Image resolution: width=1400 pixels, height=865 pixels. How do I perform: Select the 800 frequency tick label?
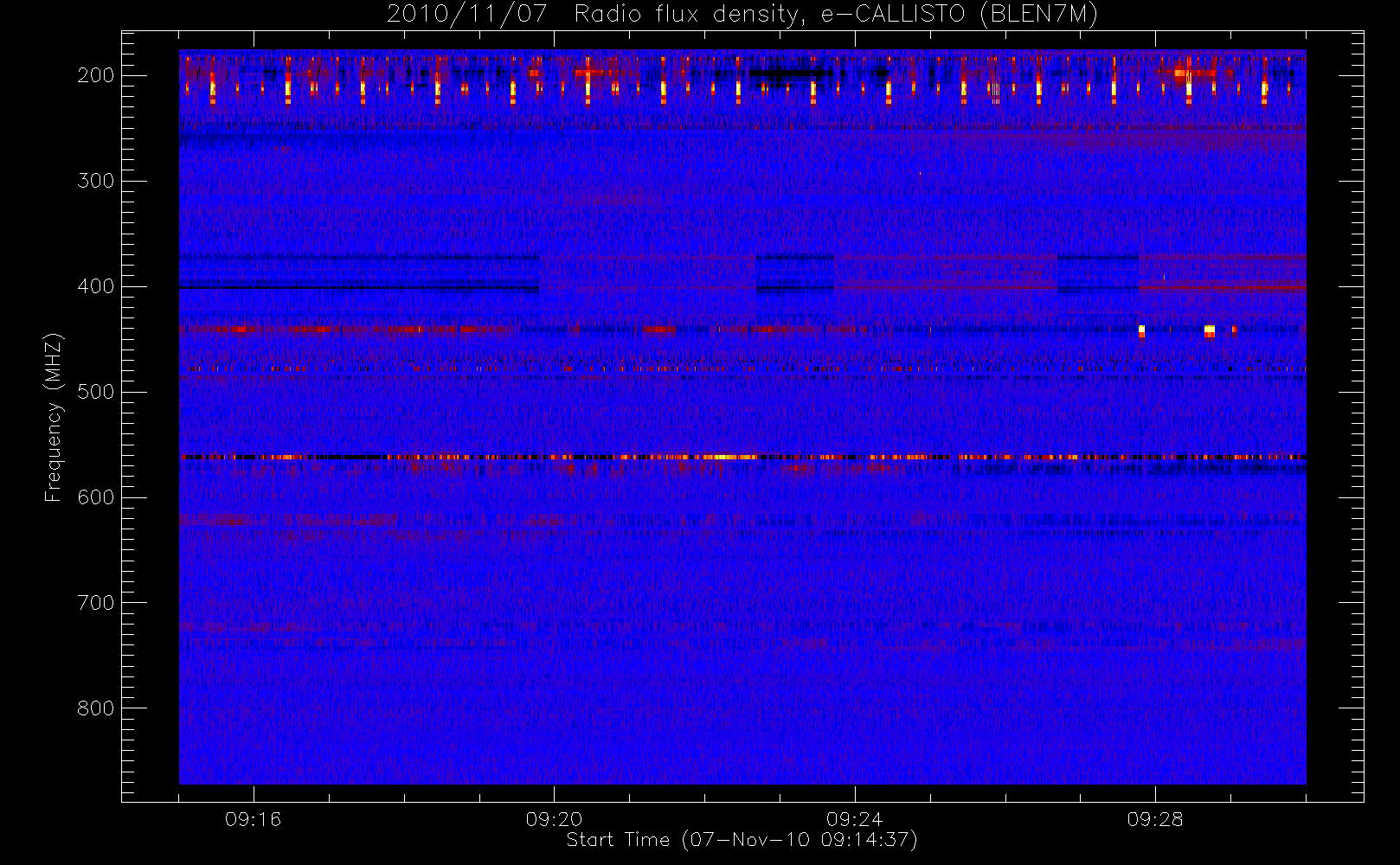[x=96, y=708]
